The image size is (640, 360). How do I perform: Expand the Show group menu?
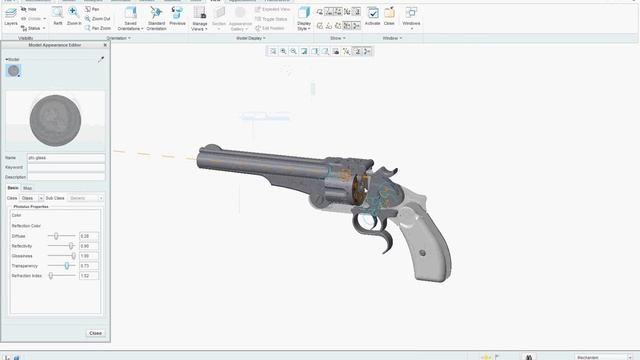[338, 38]
